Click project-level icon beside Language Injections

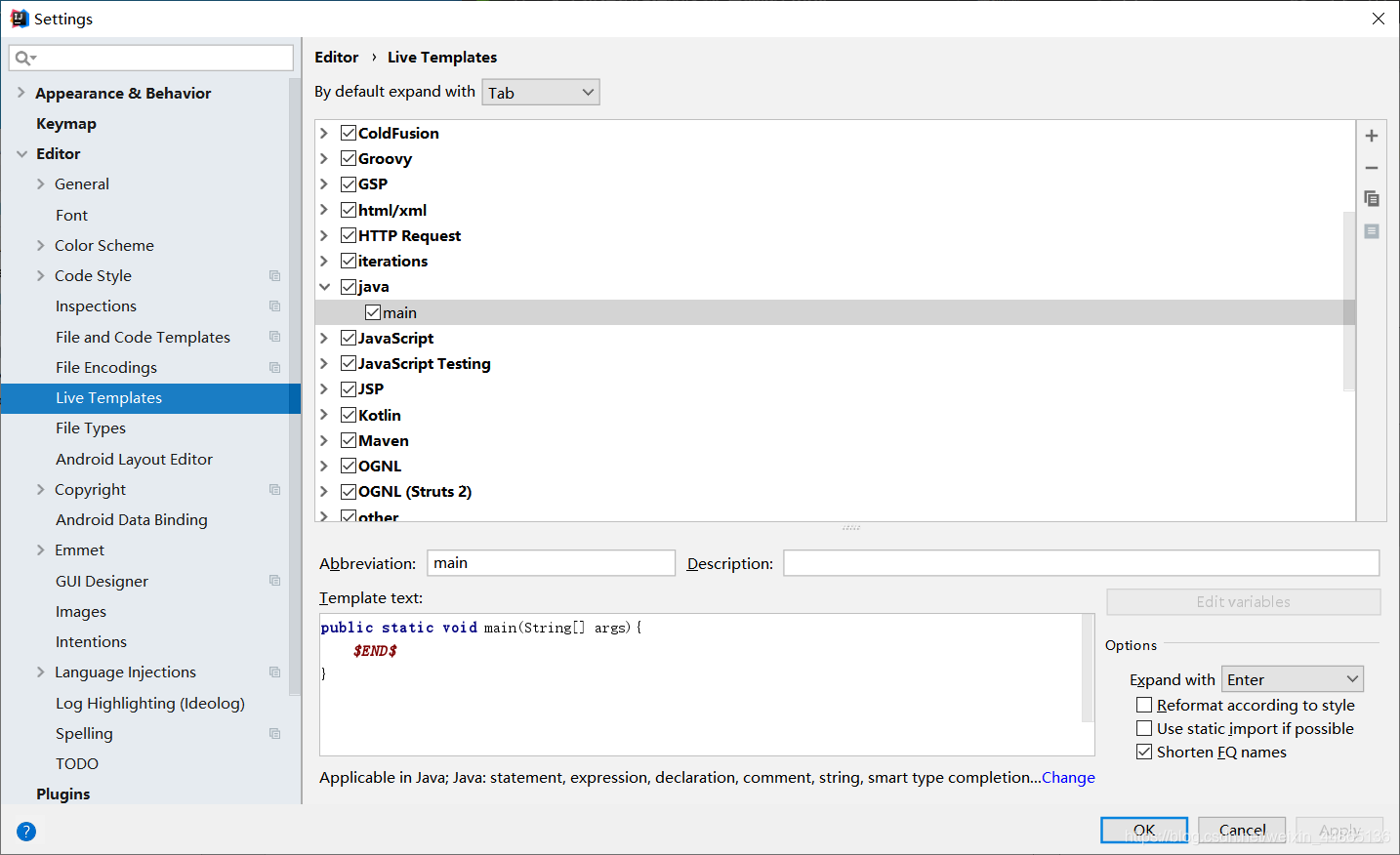tap(275, 672)
